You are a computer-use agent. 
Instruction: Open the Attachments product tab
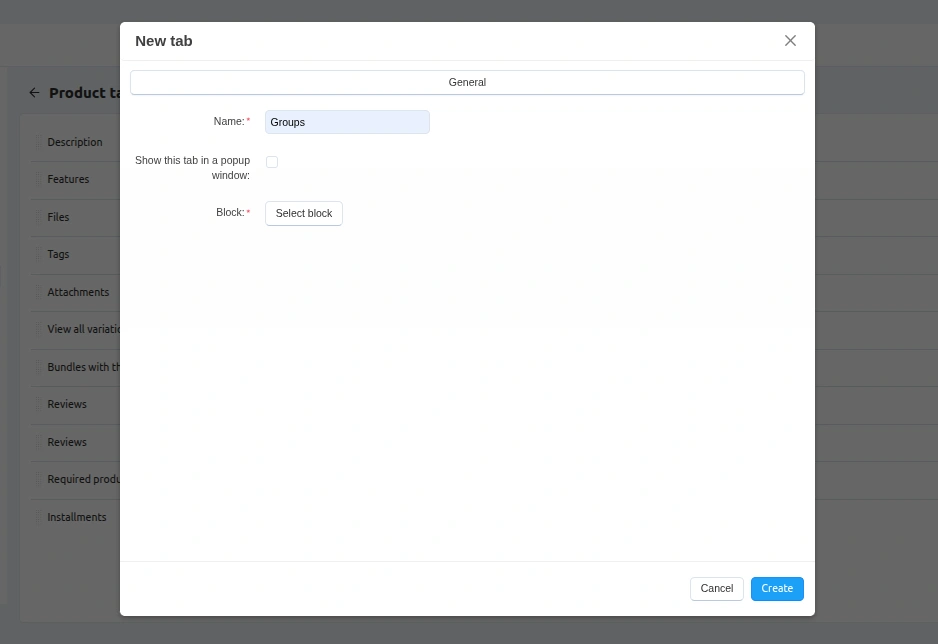(78, 293)
